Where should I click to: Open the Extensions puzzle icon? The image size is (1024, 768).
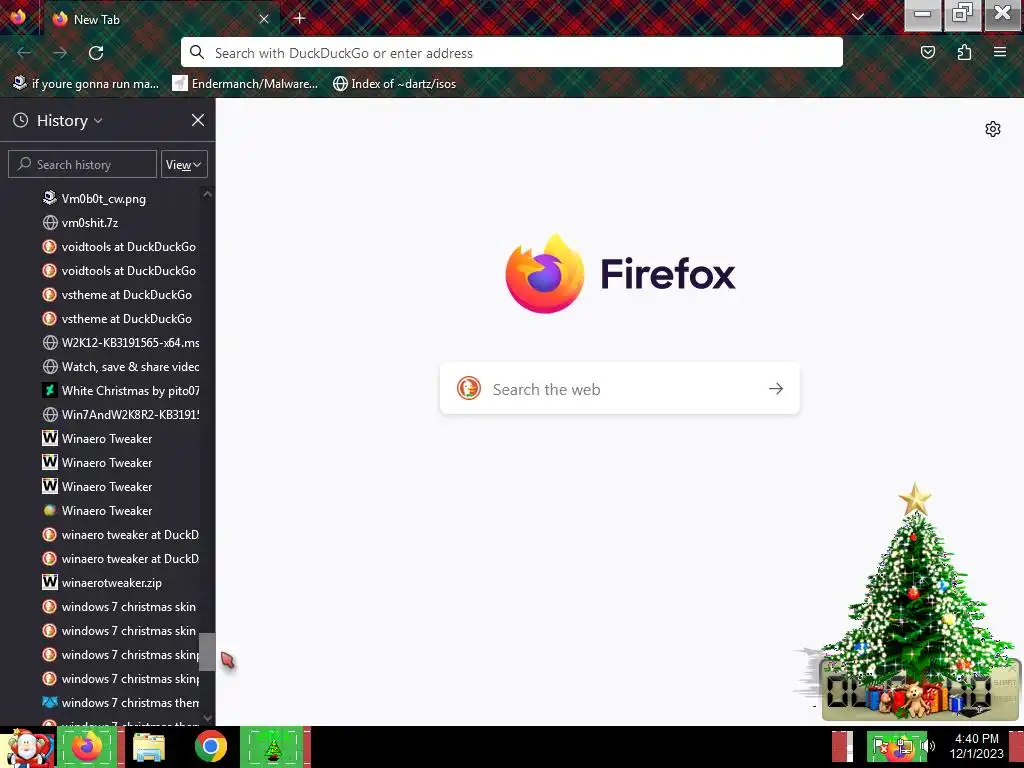964,52
